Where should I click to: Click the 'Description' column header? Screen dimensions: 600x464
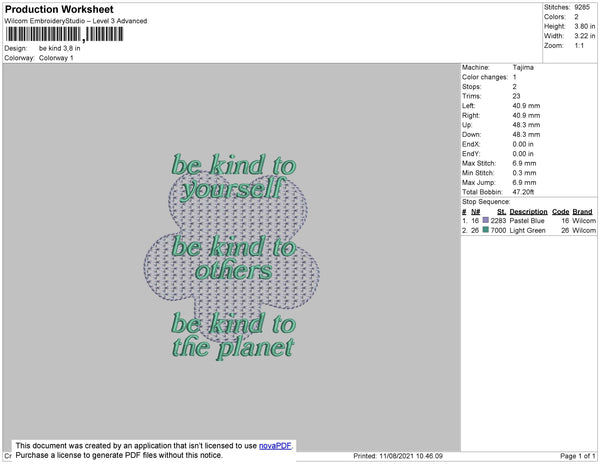coord(528,212)
